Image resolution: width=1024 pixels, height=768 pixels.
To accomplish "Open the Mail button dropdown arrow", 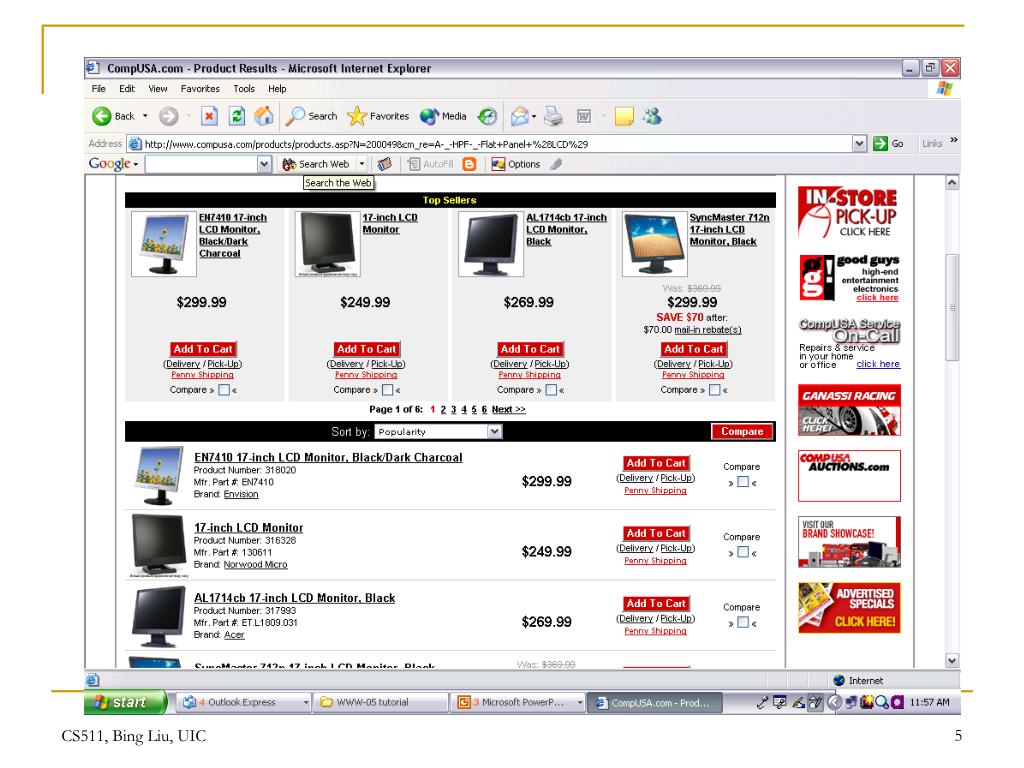I will tap(534, 117).
